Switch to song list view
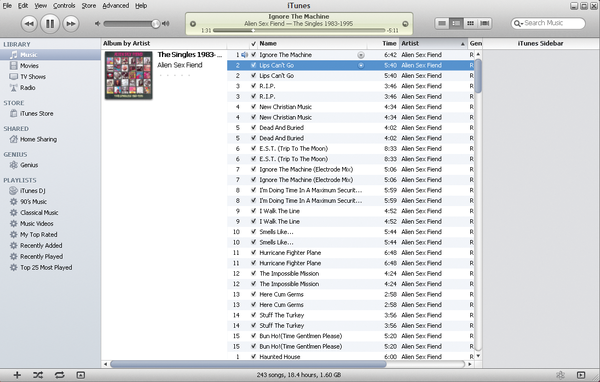 (442, 24)
